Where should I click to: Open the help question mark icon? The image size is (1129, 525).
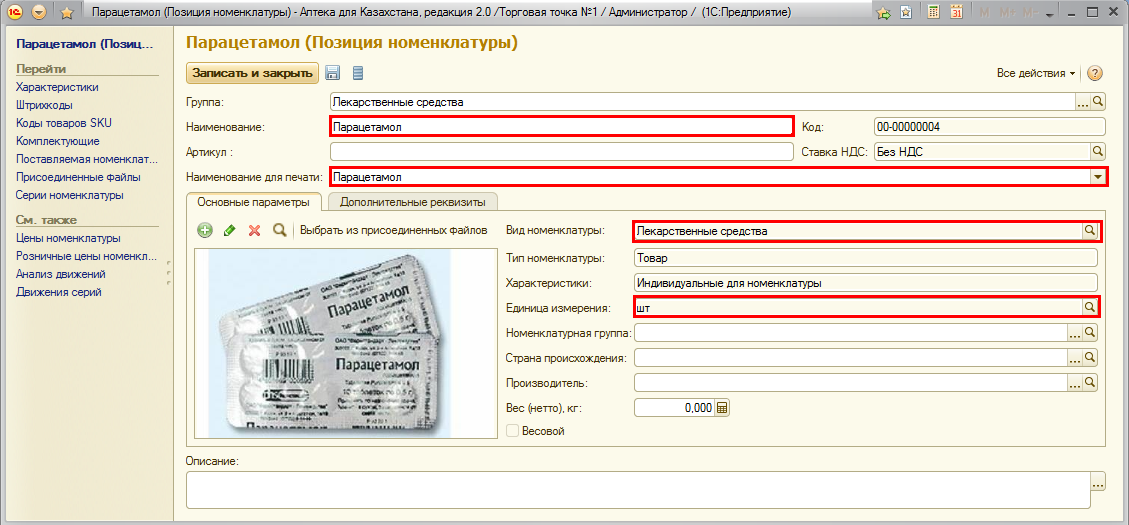[x=1095, y=74]
